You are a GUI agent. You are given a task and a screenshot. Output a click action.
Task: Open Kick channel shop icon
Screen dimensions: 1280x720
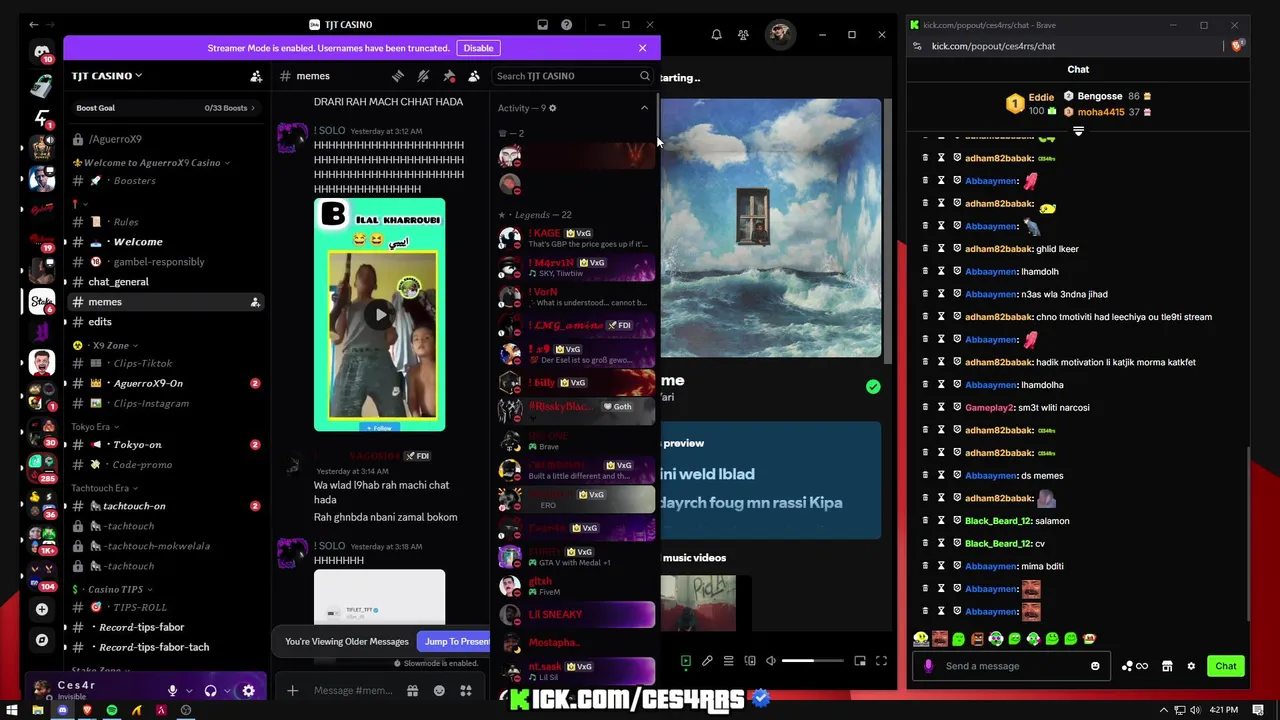pyautogui.click(x=1167, y=666)
